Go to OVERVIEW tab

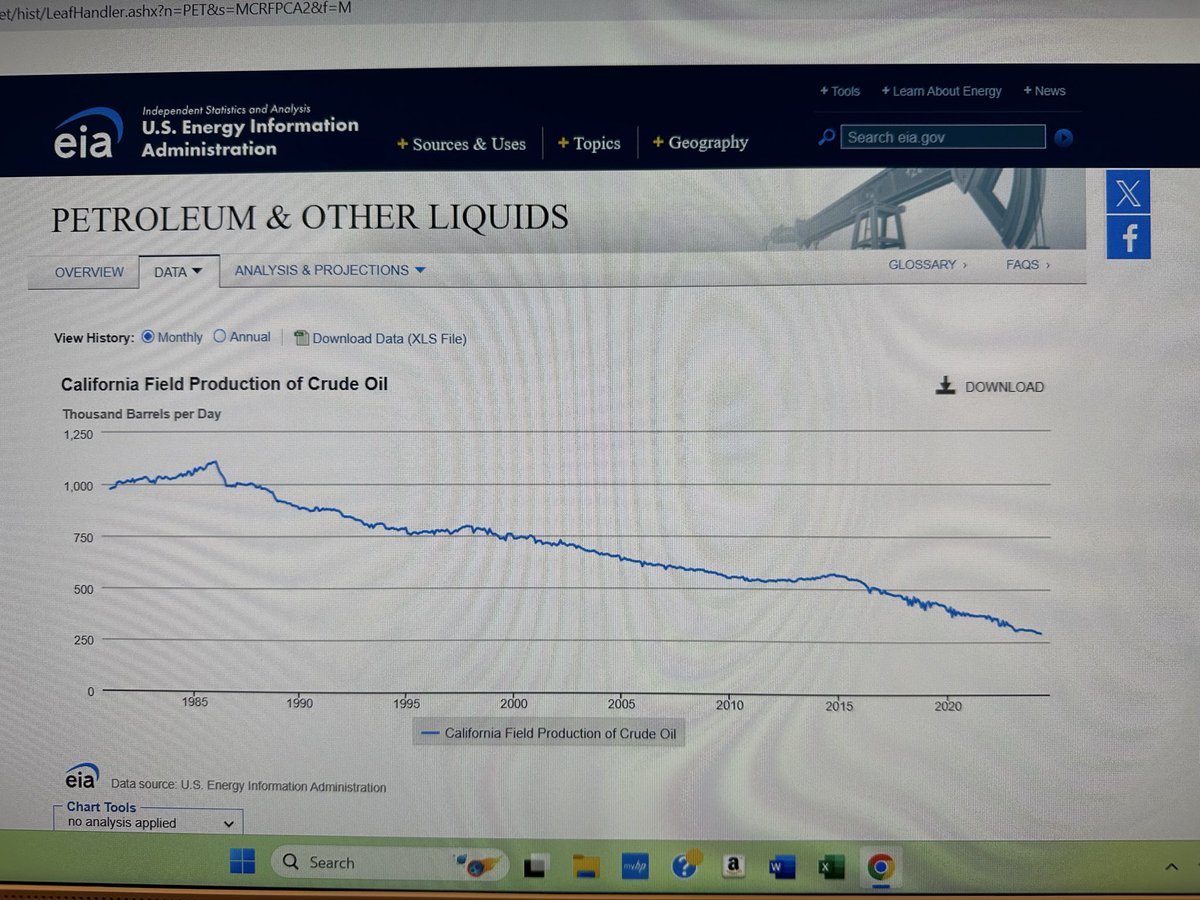coord(89,272)
